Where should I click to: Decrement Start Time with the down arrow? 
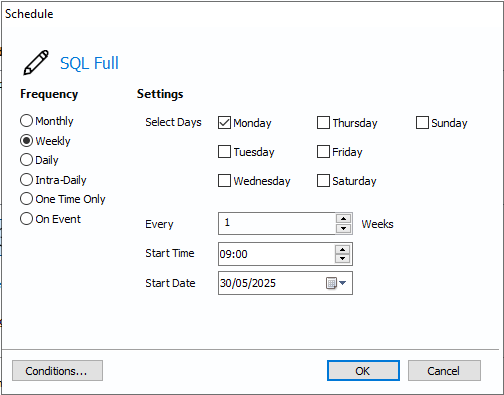pyautogui.click(x=342, y=259)
